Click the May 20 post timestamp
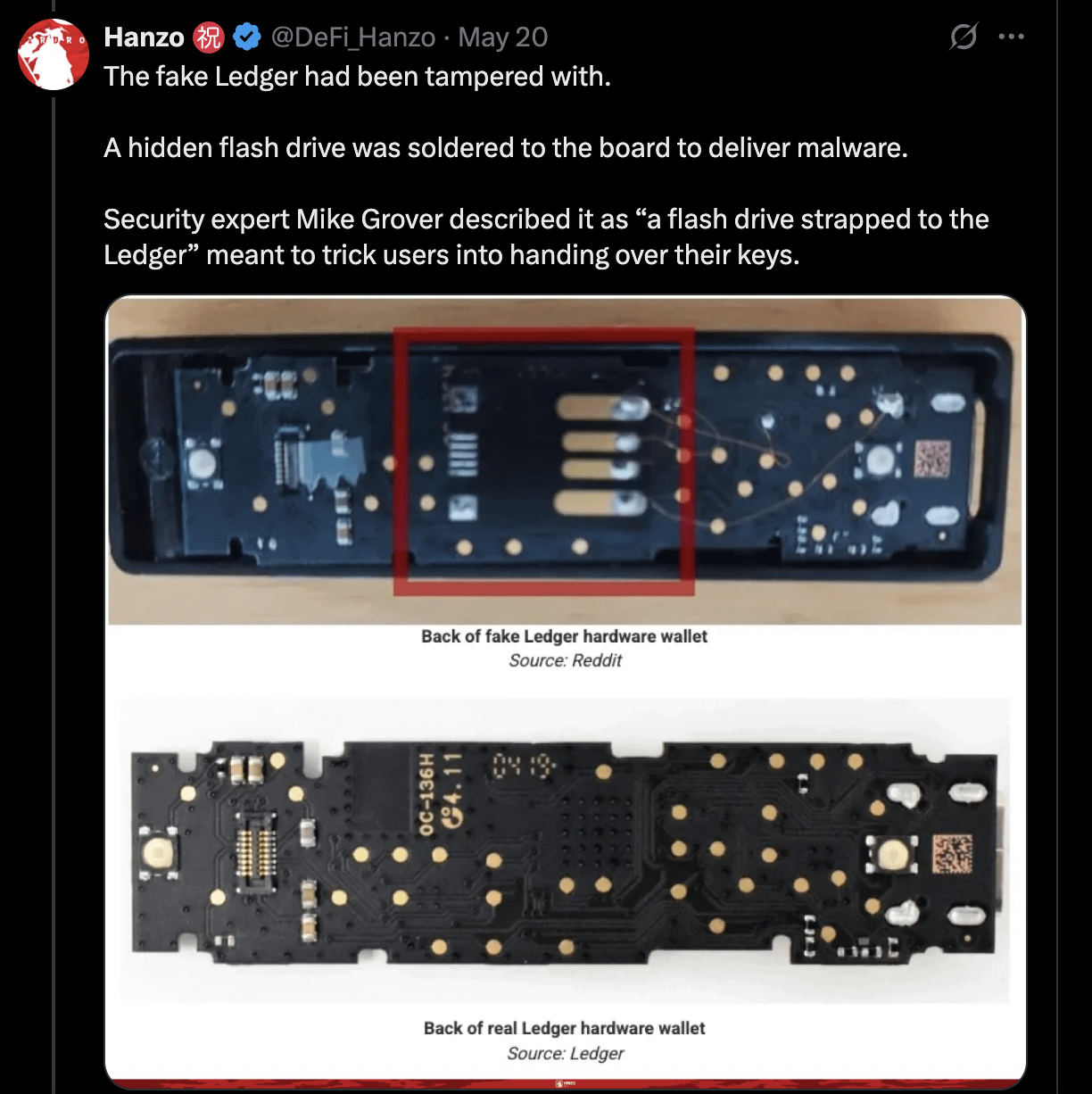This screenshot has height=1094, width=1092. click(x=503, y=37)
